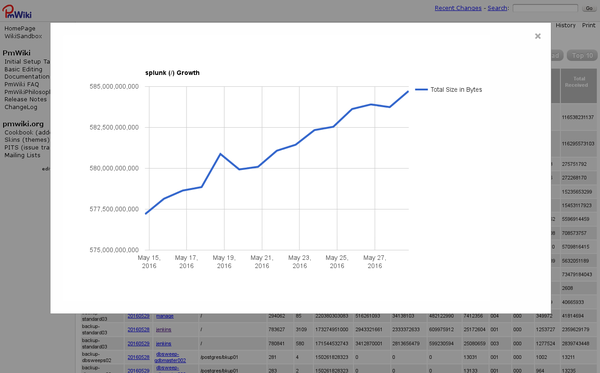600x373 pixels.
Task: Open Release Notes sidebar link
Action: point(26,99)
